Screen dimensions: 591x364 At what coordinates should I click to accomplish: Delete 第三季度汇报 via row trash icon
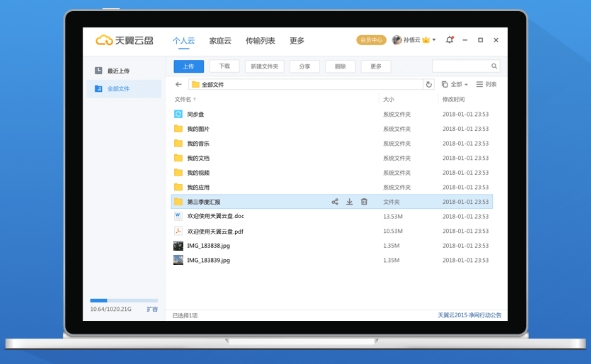[x=364, y=202]
